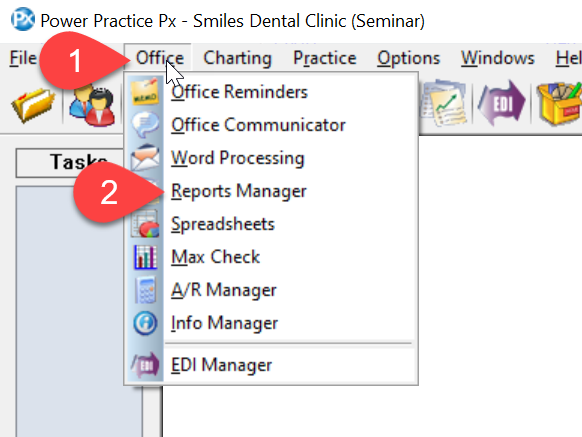
Task: Click the envelope Word Processing icon
Action: click(x=145, y=158)
